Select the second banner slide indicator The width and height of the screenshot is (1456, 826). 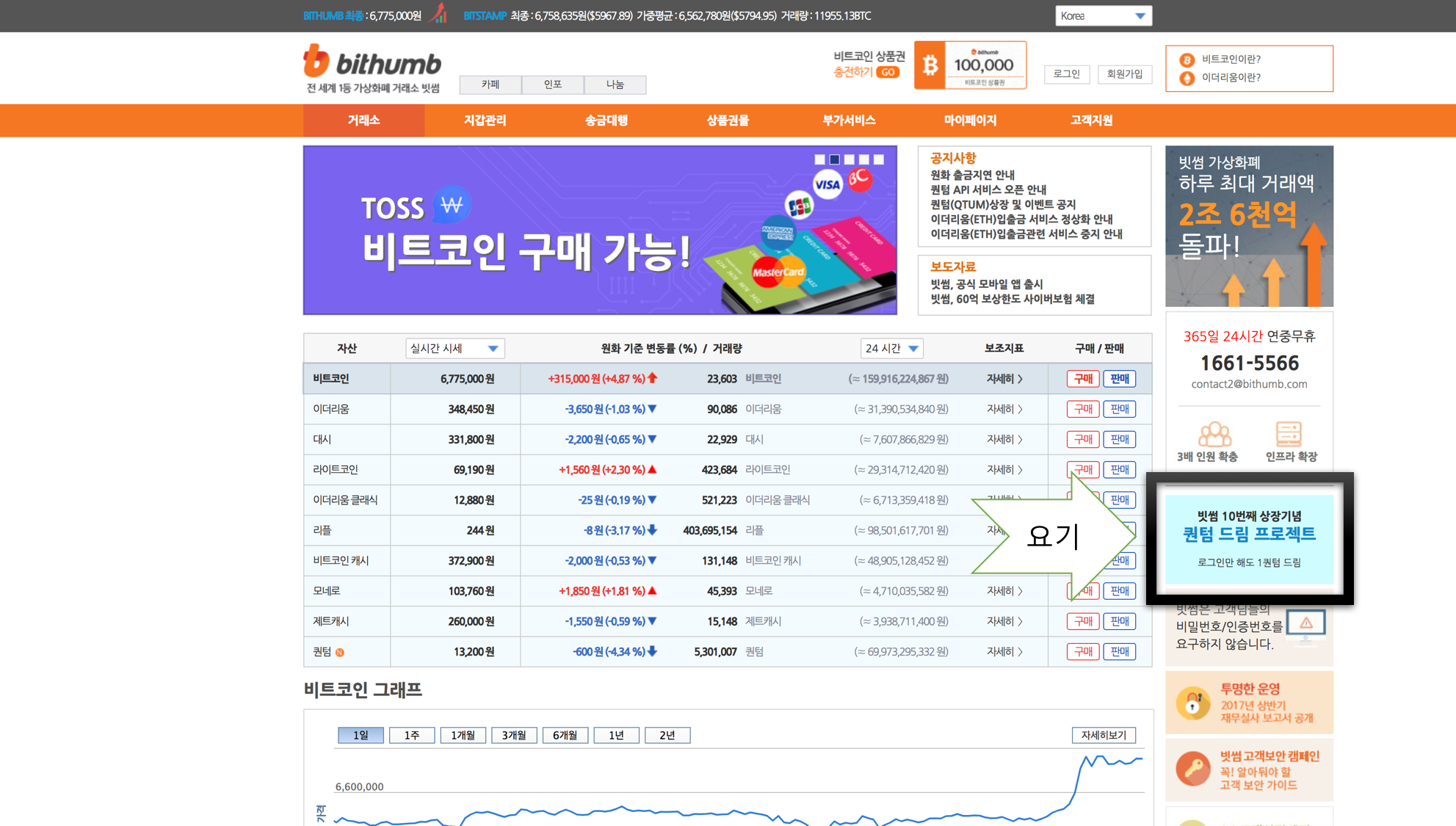coord(834,159)
